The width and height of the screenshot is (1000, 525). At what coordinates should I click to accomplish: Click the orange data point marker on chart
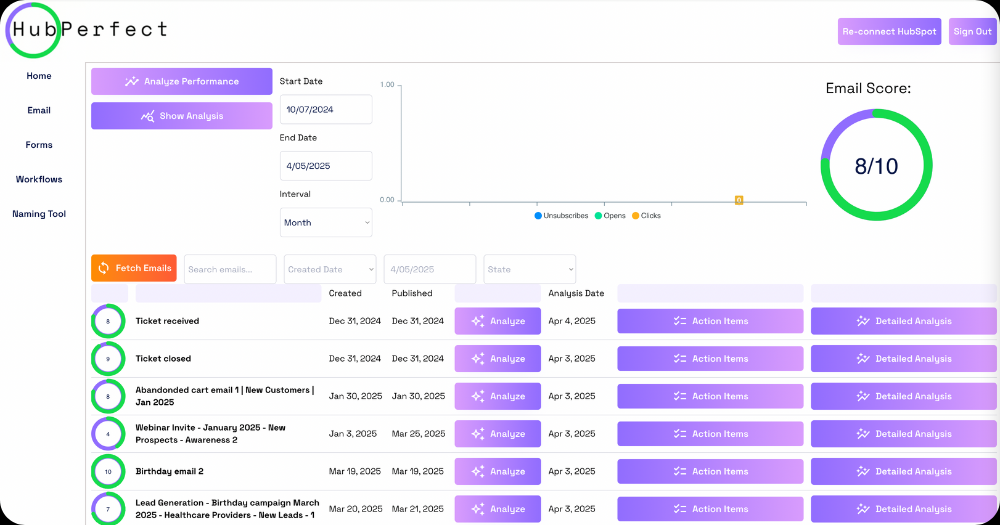pyautogui.click(x=738, y=200)
